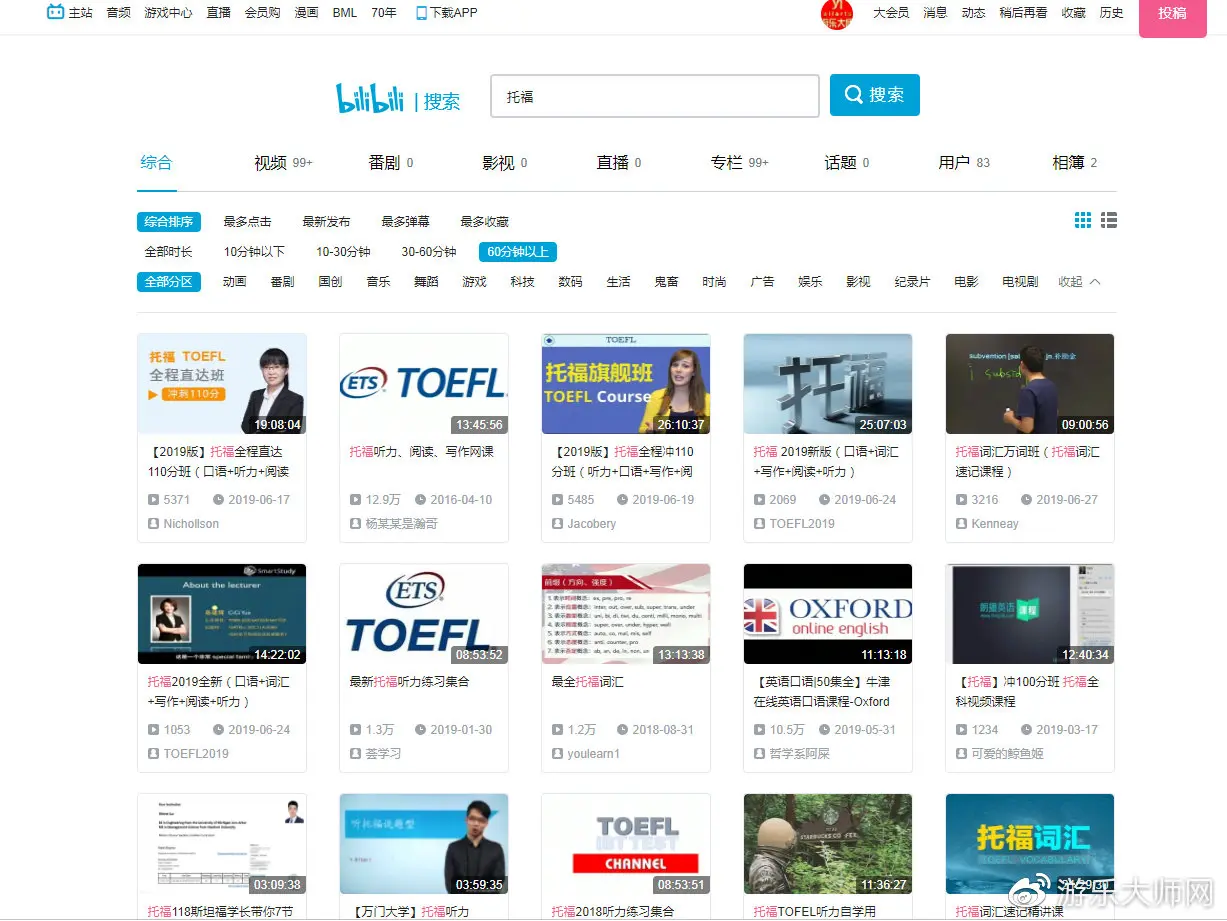Open the 投稿 upload button
Image resolution: width=1227 pixels, height=921 pixels.
[x=1172, y=14]
